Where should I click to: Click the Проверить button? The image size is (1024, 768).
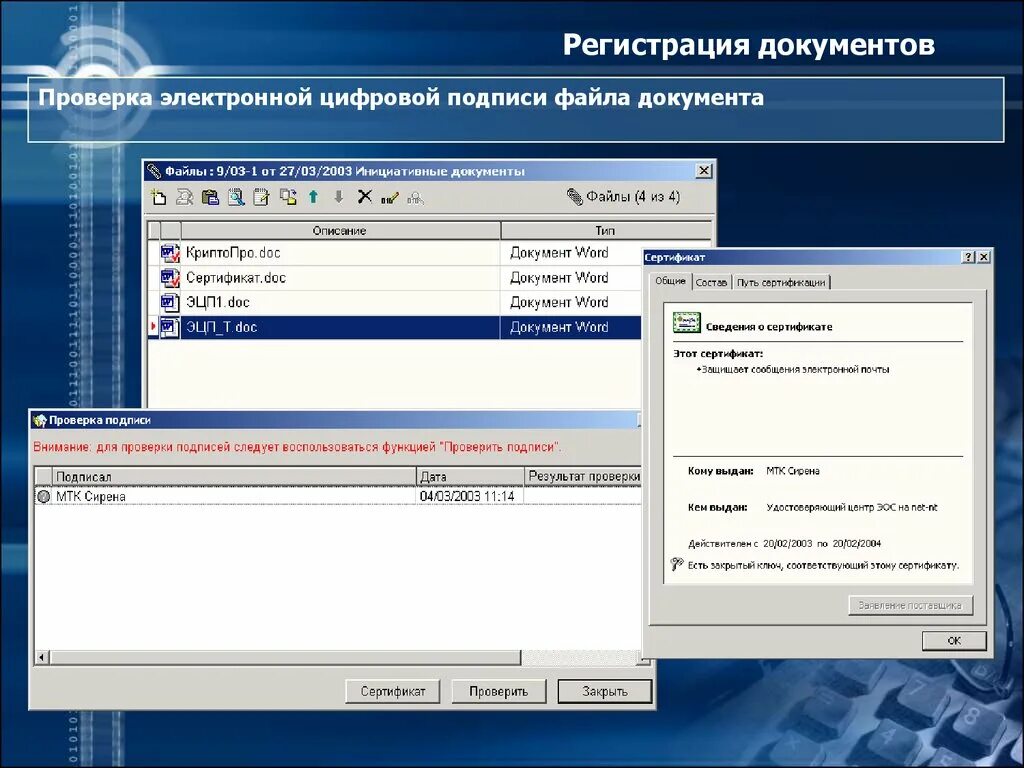tap(498, 691)
